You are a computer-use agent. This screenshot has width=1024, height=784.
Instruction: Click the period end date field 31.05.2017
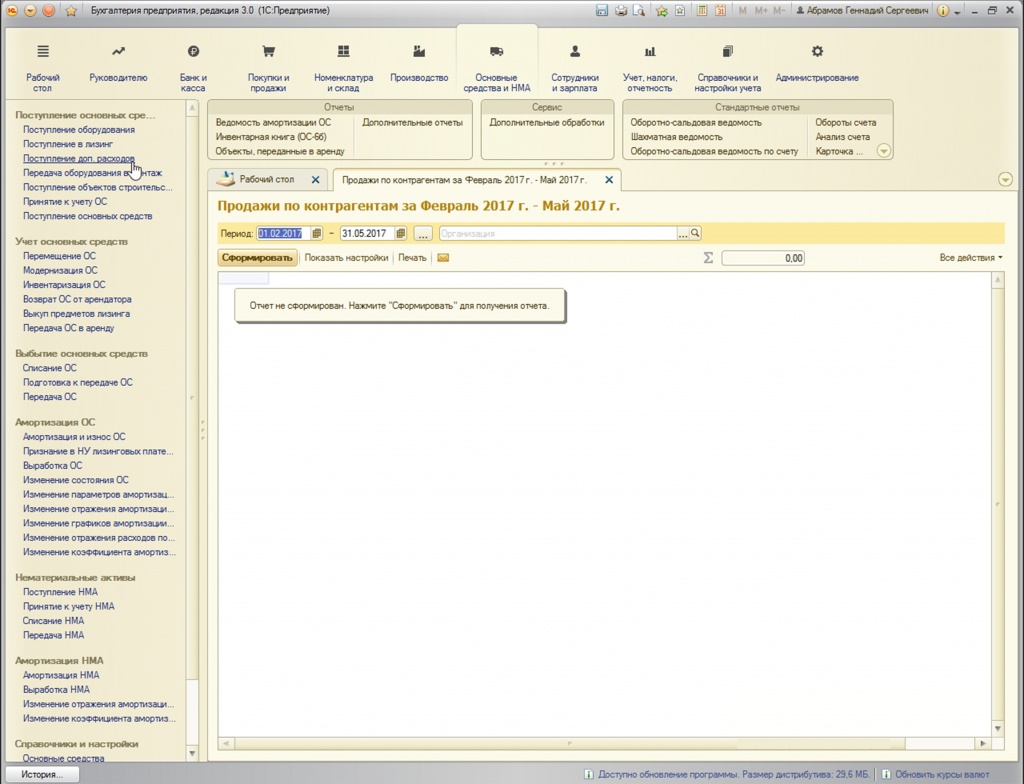(367, 233)
